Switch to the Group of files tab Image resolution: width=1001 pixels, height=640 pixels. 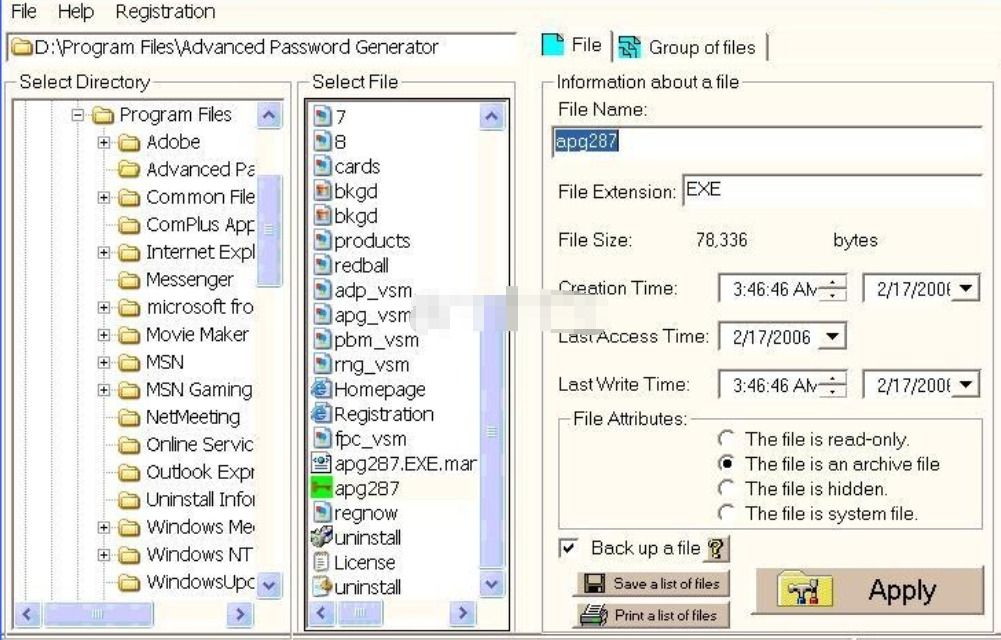tap(689, 47)
